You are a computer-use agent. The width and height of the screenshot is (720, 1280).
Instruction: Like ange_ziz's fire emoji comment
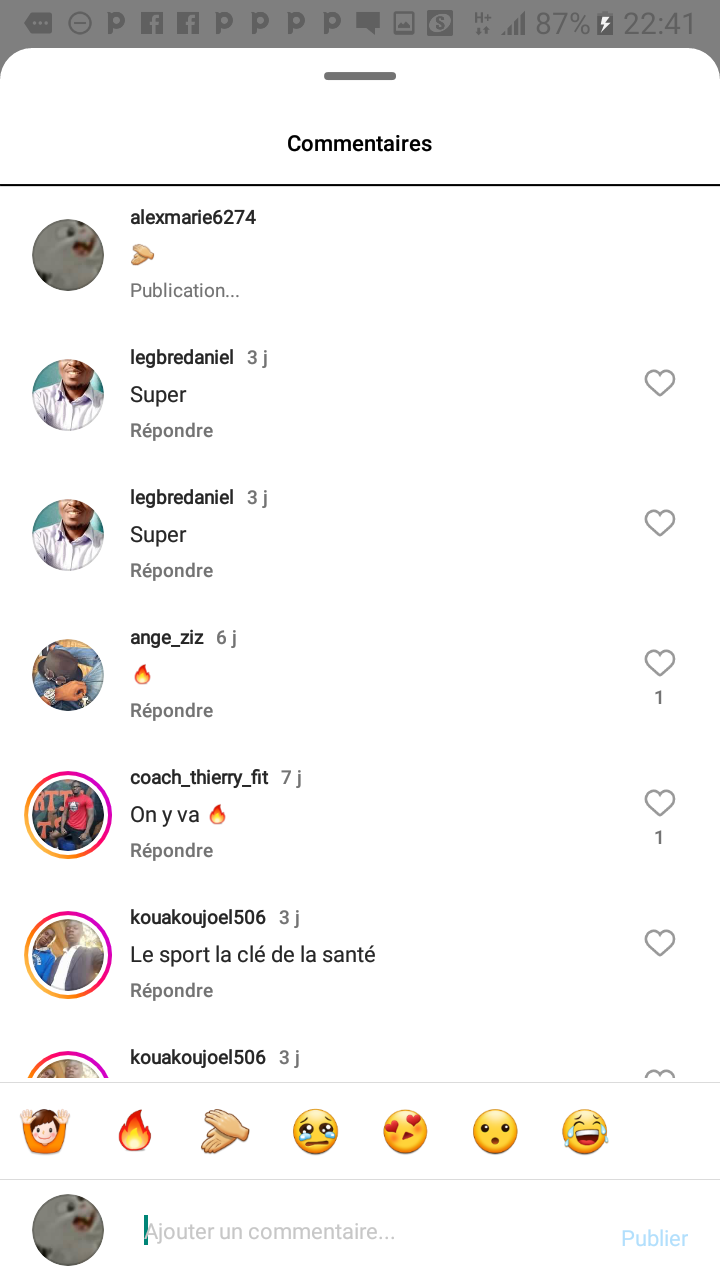pos(659,663)
